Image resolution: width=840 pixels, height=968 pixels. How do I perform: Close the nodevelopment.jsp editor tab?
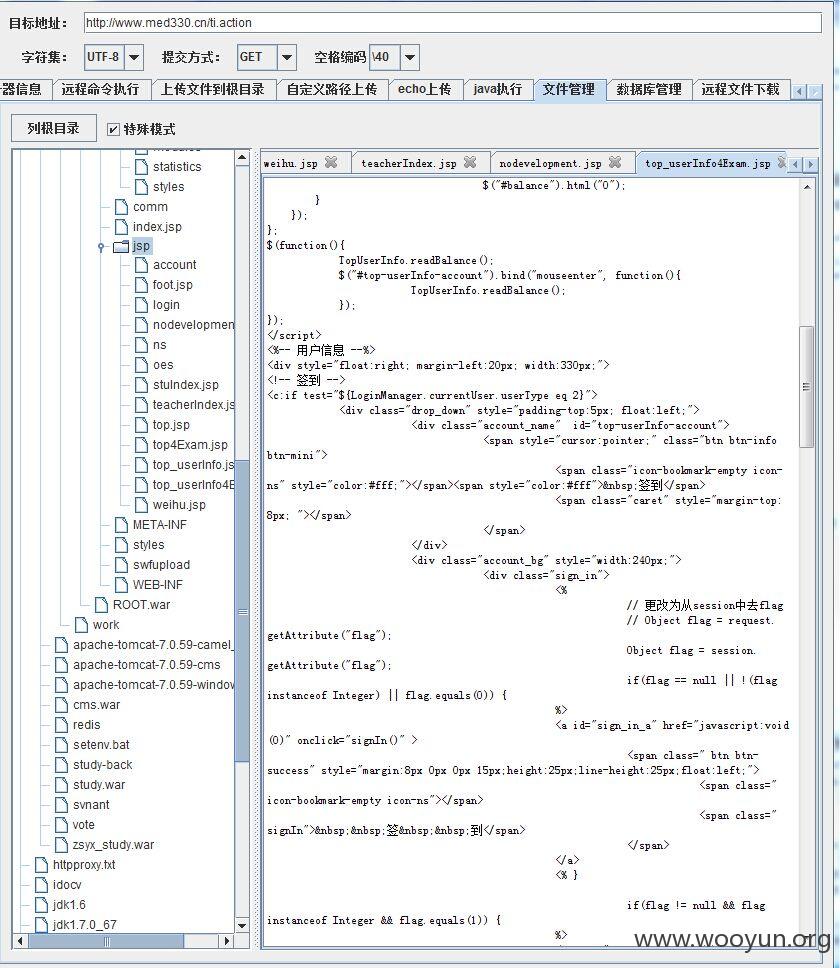[x=615, y=162]
